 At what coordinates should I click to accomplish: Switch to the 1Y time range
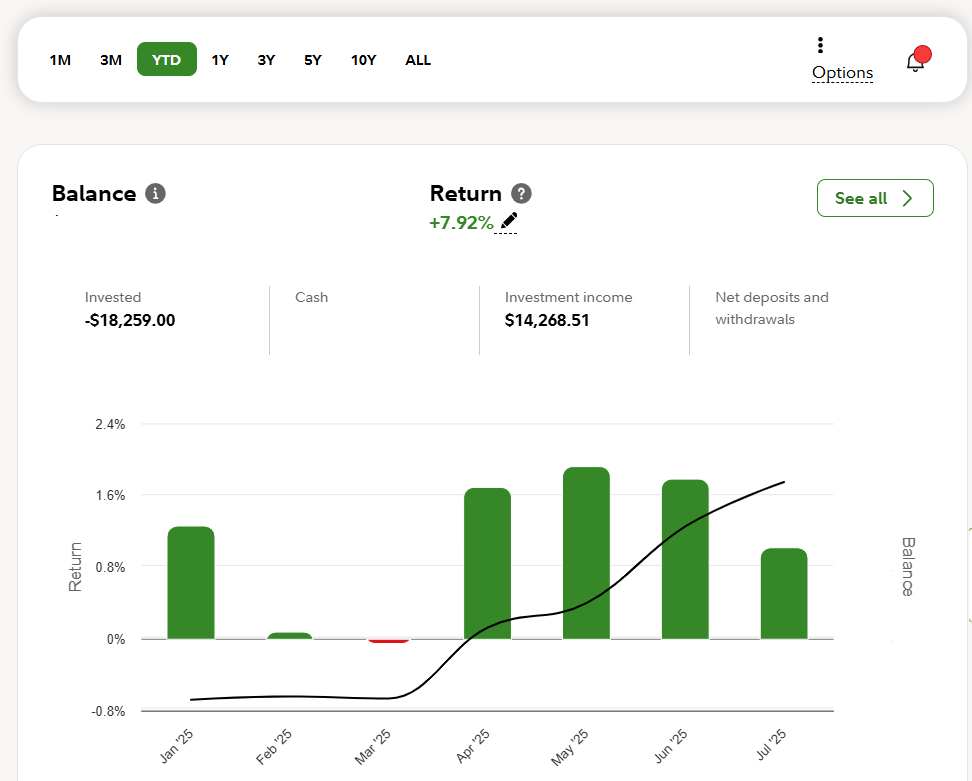click(220, 60)
